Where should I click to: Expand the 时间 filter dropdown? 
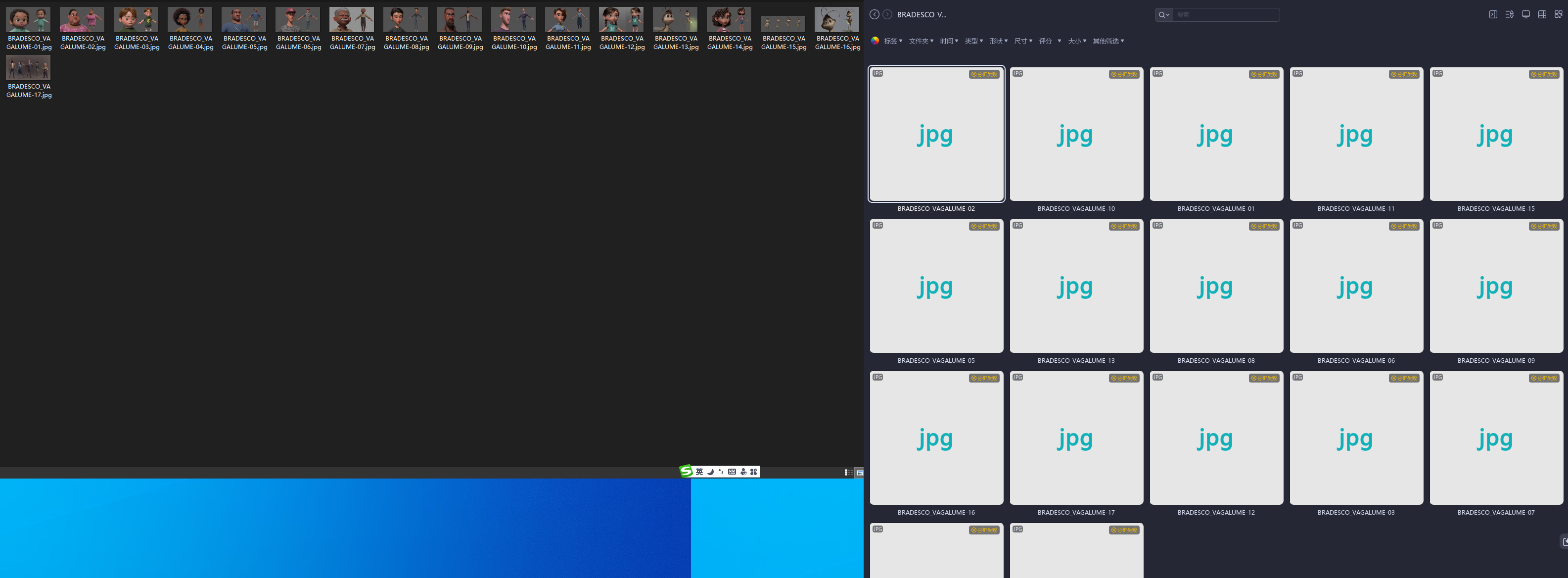(949, 42)
